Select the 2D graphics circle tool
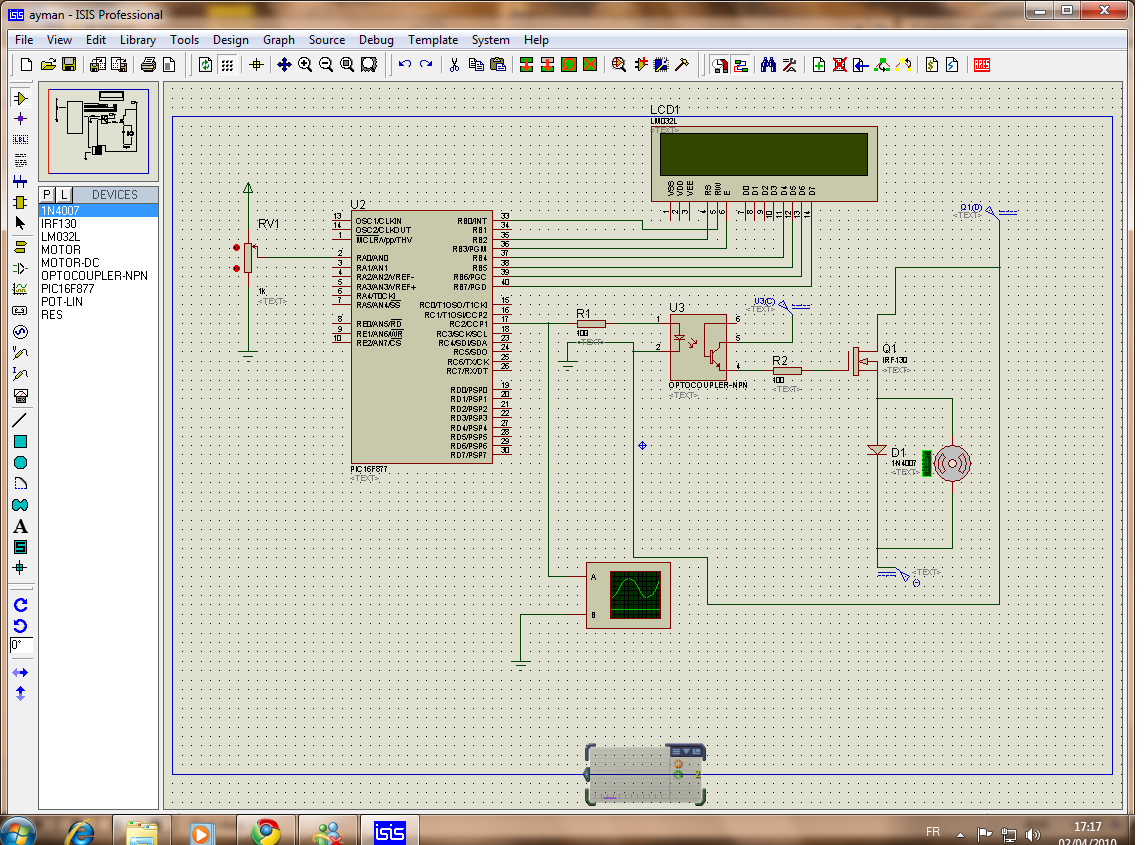 point(20,462)
